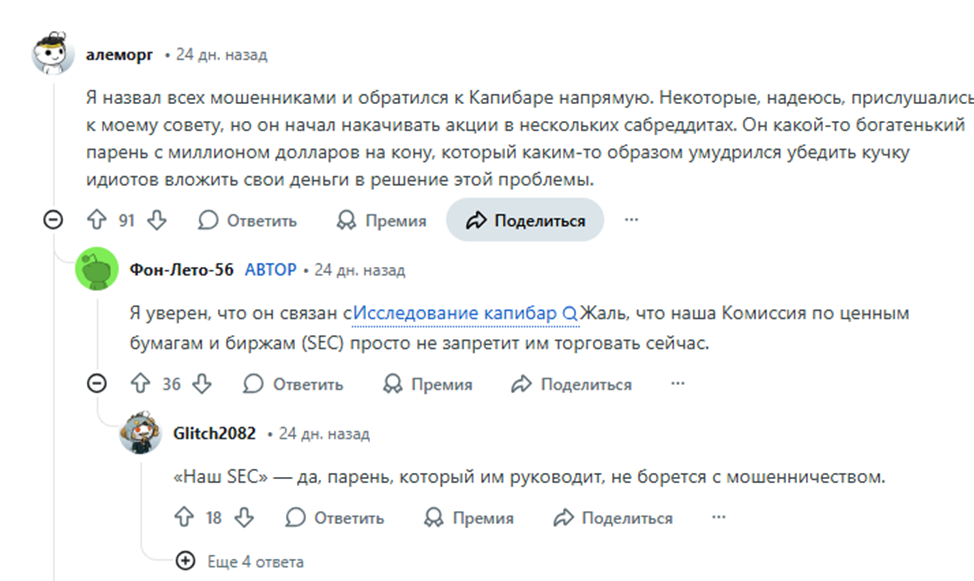Click Фон-Лето-56's green avatar

click(97, 270)
